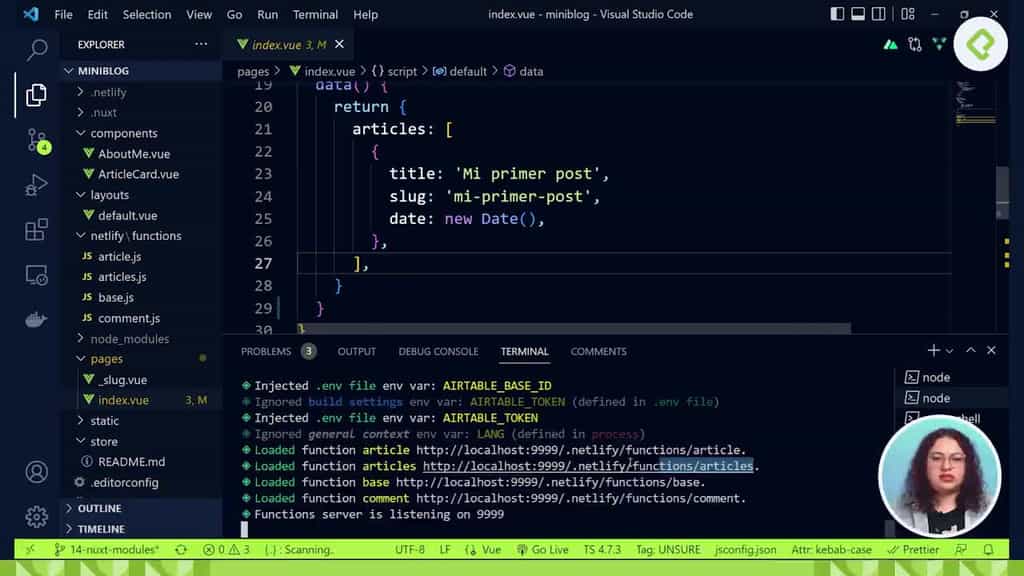
Task: Click the Vue language icon in the editor toolbar
Action: pos(939,45)
